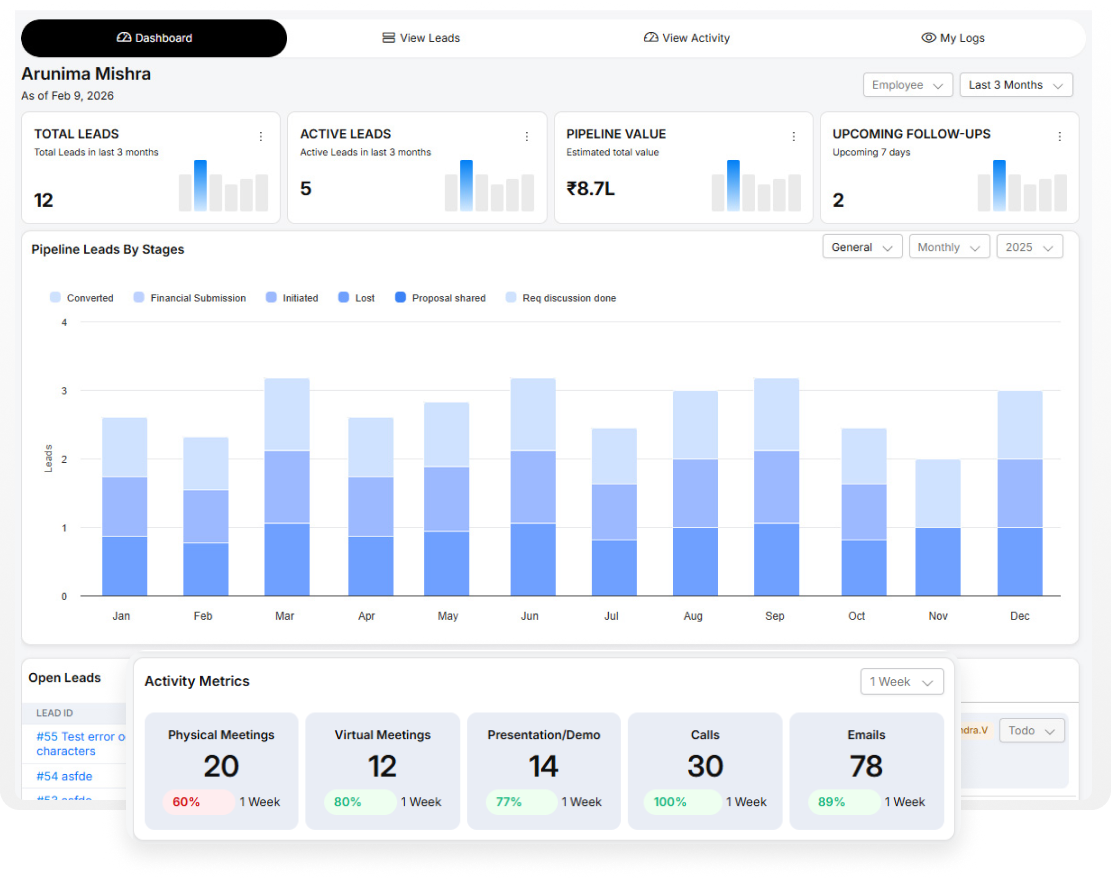Image resolution: width=1111 pixels, height=879 pixels.
Task: Click the Pipeline Value kebab menu icon
Action: click(794, 136)
